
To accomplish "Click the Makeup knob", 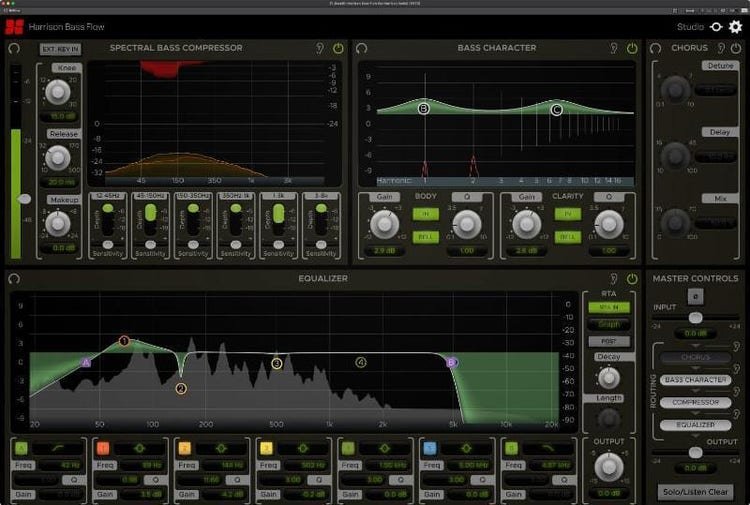I will (57, 223).
